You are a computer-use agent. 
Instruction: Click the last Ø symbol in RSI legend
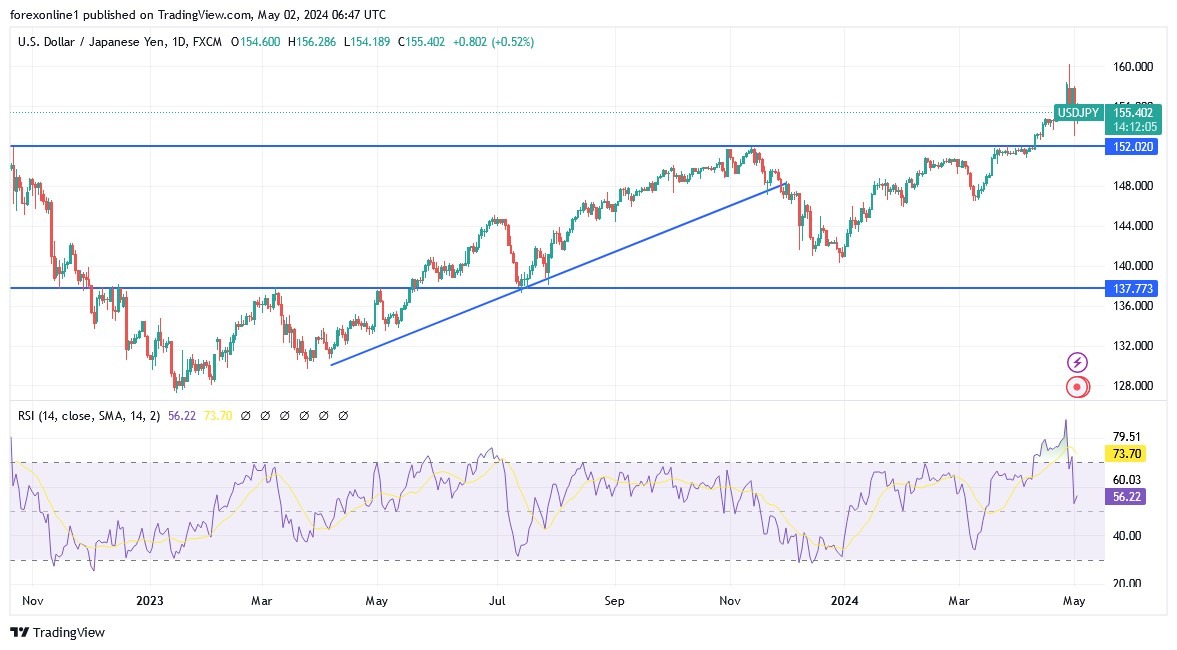pos(342,415)
